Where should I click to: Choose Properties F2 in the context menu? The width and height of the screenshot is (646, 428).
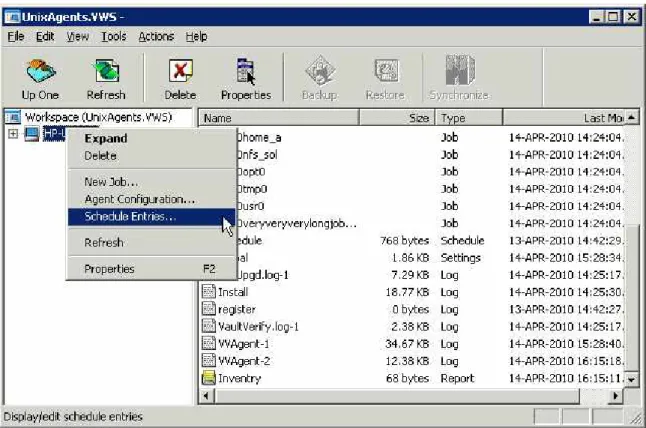coord(151,269)
